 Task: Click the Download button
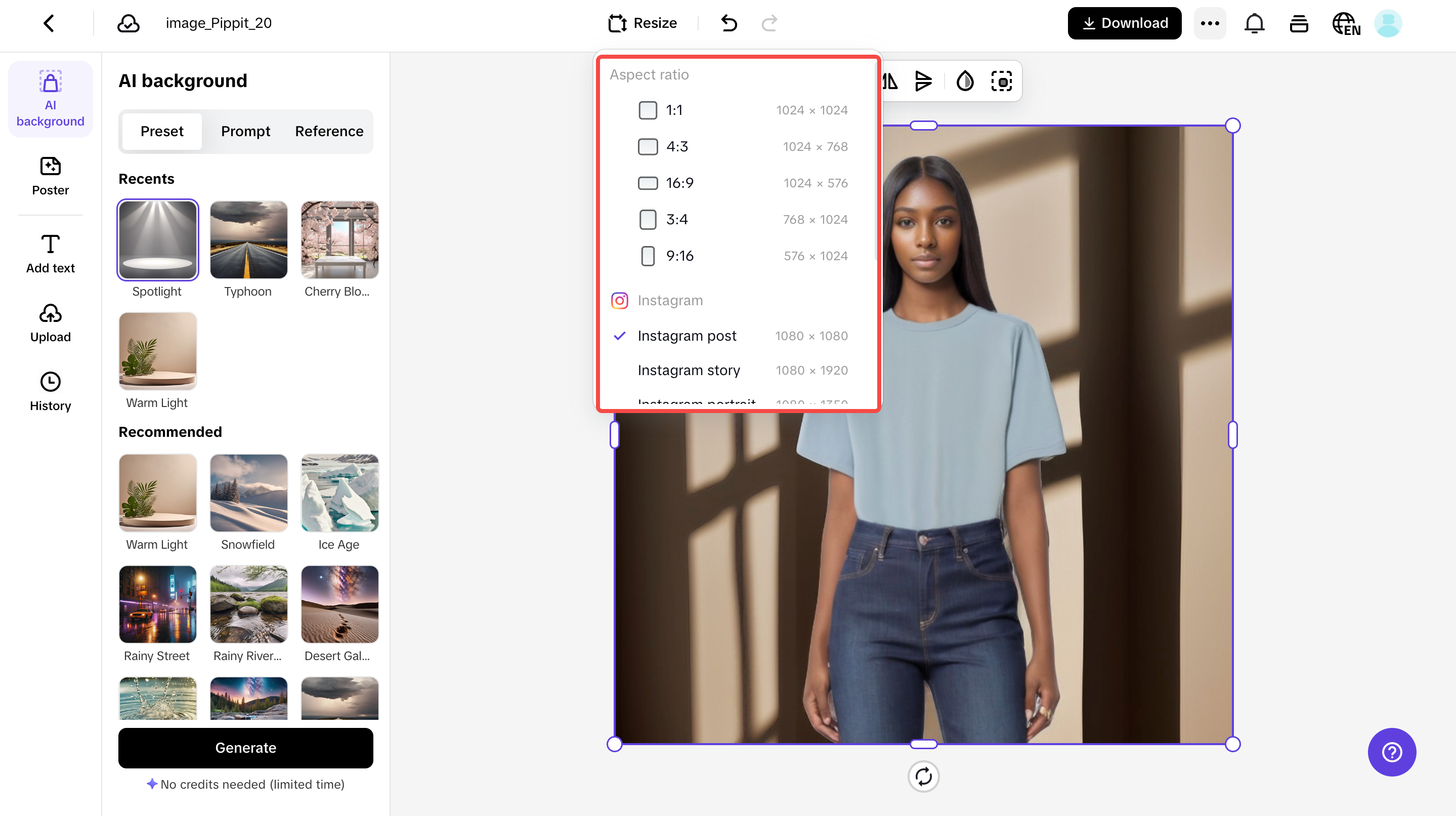[1124, 23]
